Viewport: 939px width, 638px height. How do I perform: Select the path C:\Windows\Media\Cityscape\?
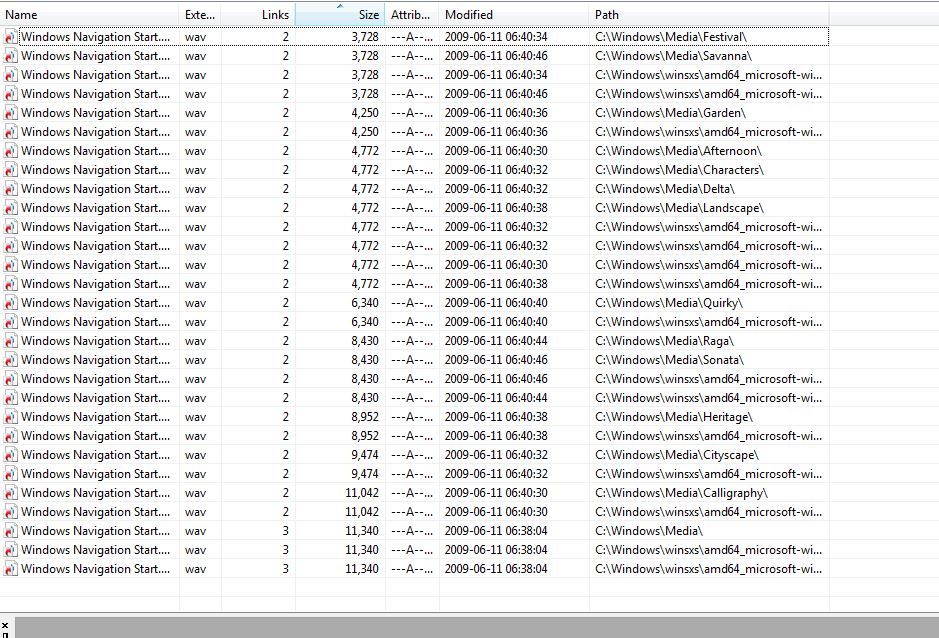click(x=677, y=455)
